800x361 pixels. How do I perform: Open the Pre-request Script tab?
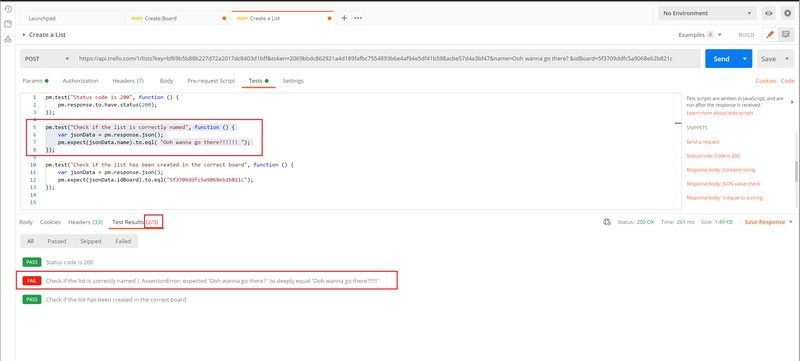coord(211,81)
